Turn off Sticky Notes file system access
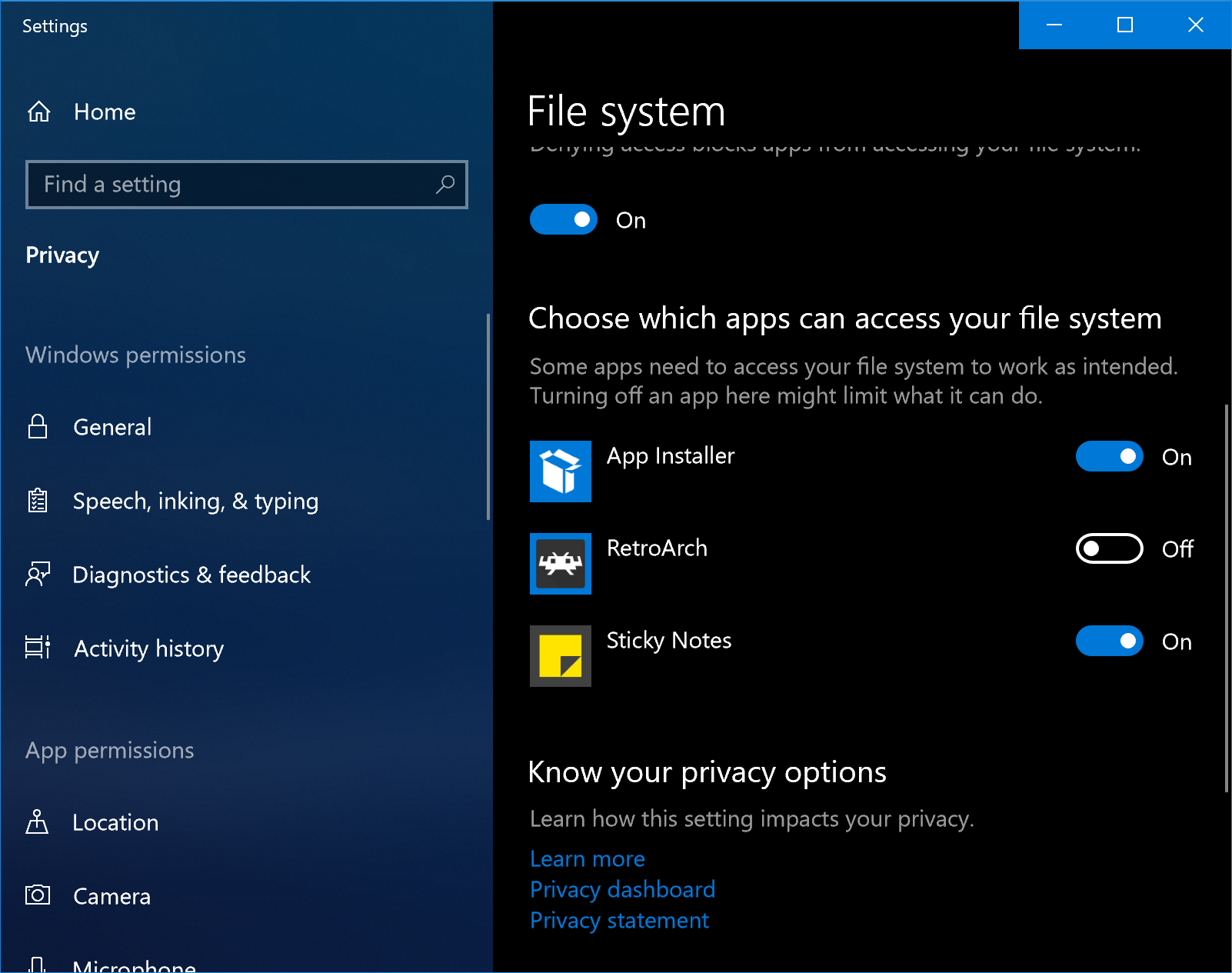The width and height of the screenshot is (1232, 973). (x=1109, y=641)
